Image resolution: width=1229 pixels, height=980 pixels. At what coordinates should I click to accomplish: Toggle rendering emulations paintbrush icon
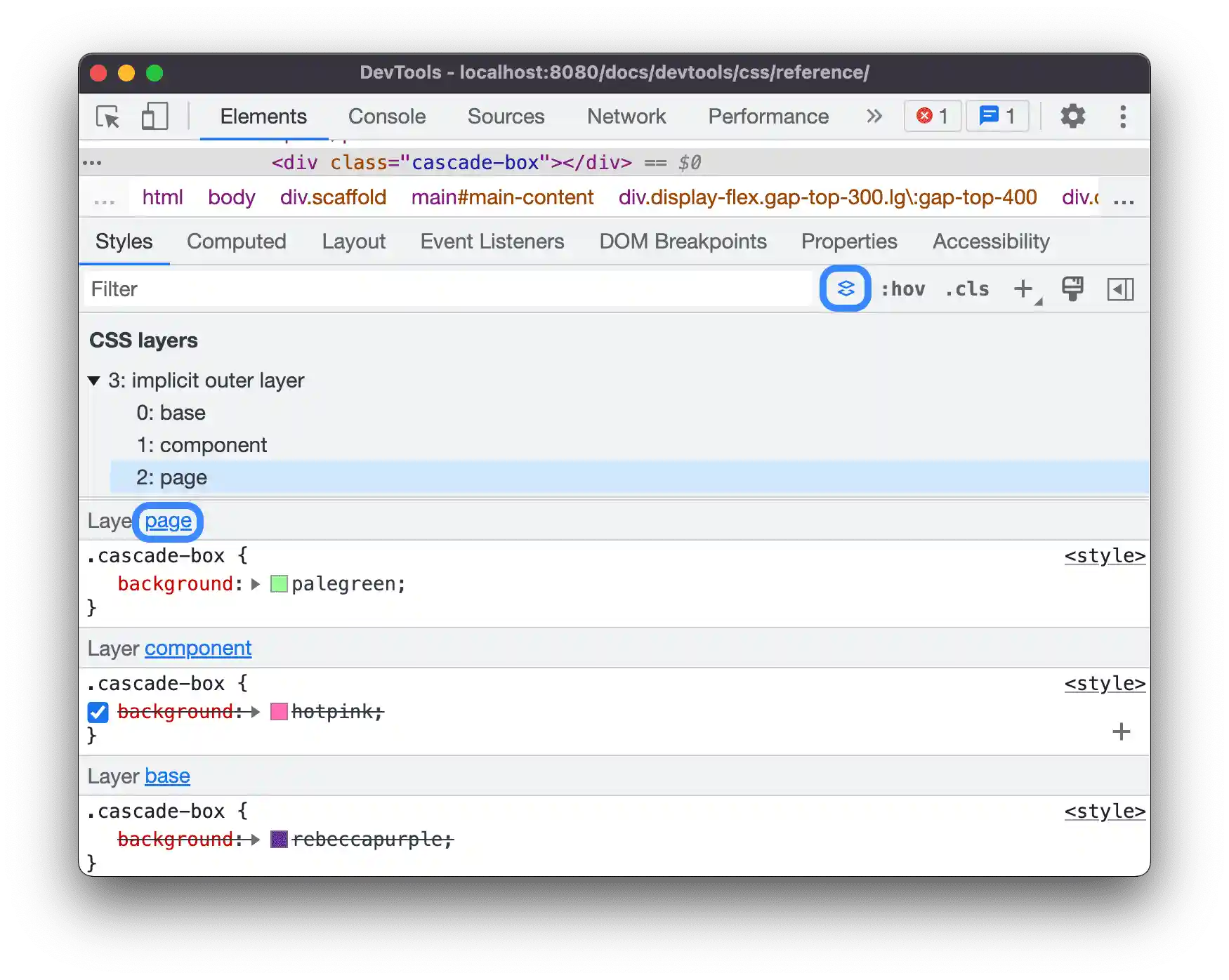1072,289
